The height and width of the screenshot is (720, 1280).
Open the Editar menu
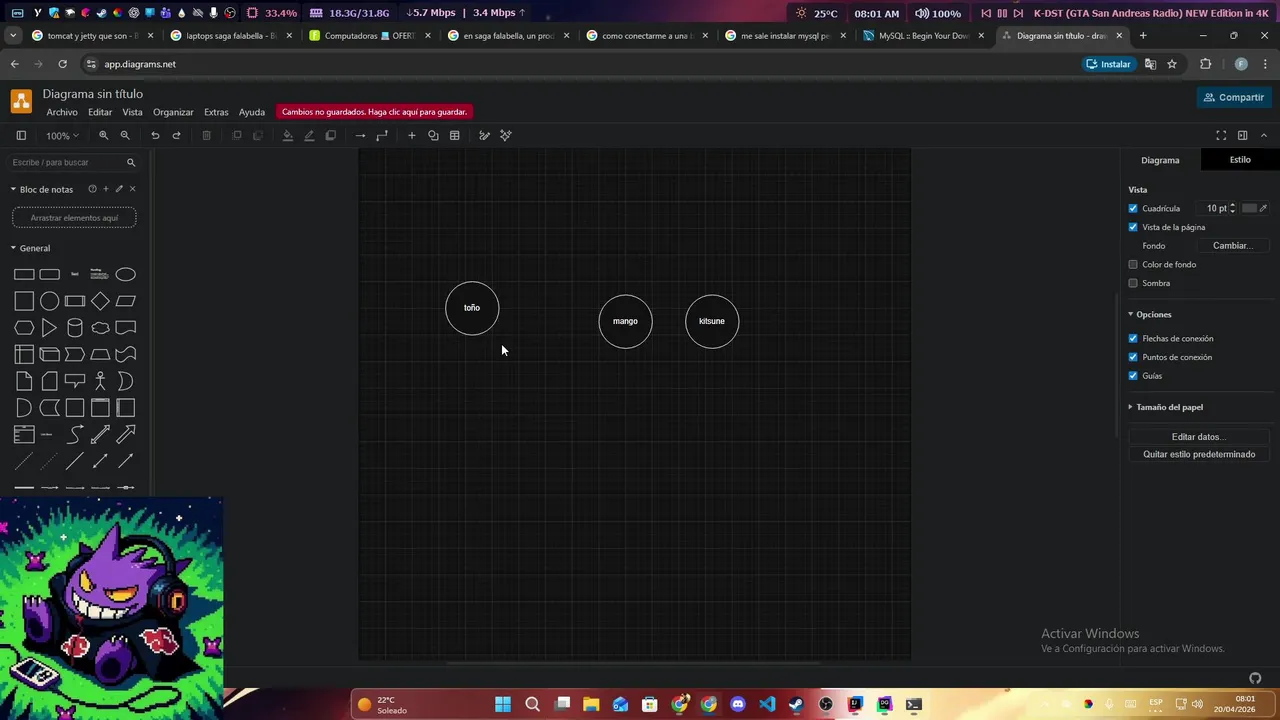100,112
